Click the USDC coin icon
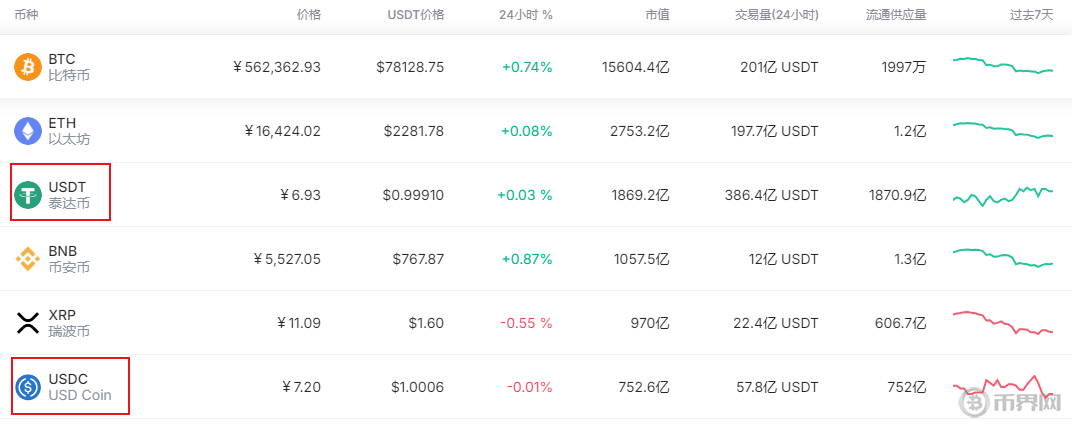1072x430 pixels. point(27,386)
